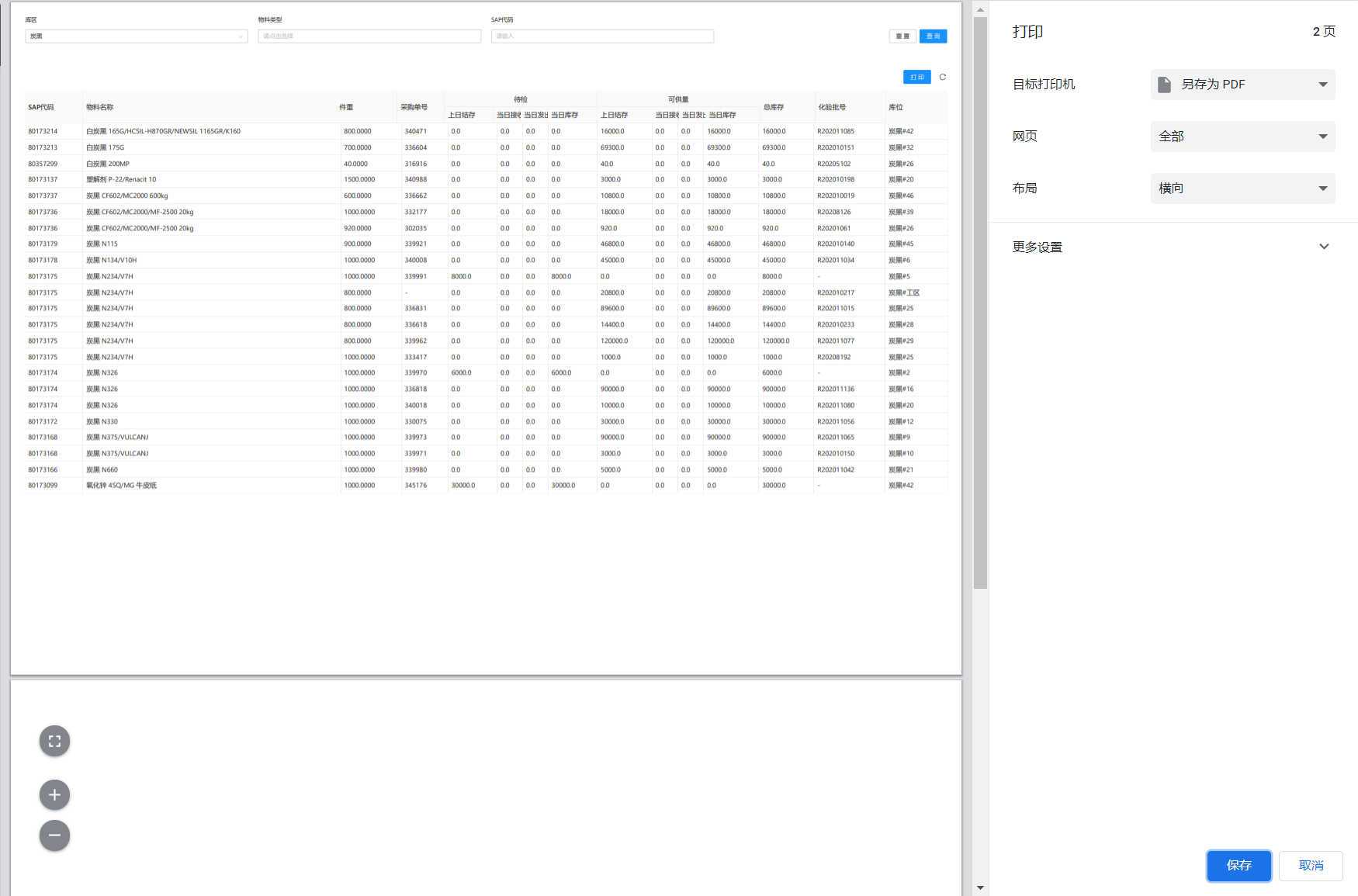Click material name 白炭黑 175G

(x=105, y=147)
